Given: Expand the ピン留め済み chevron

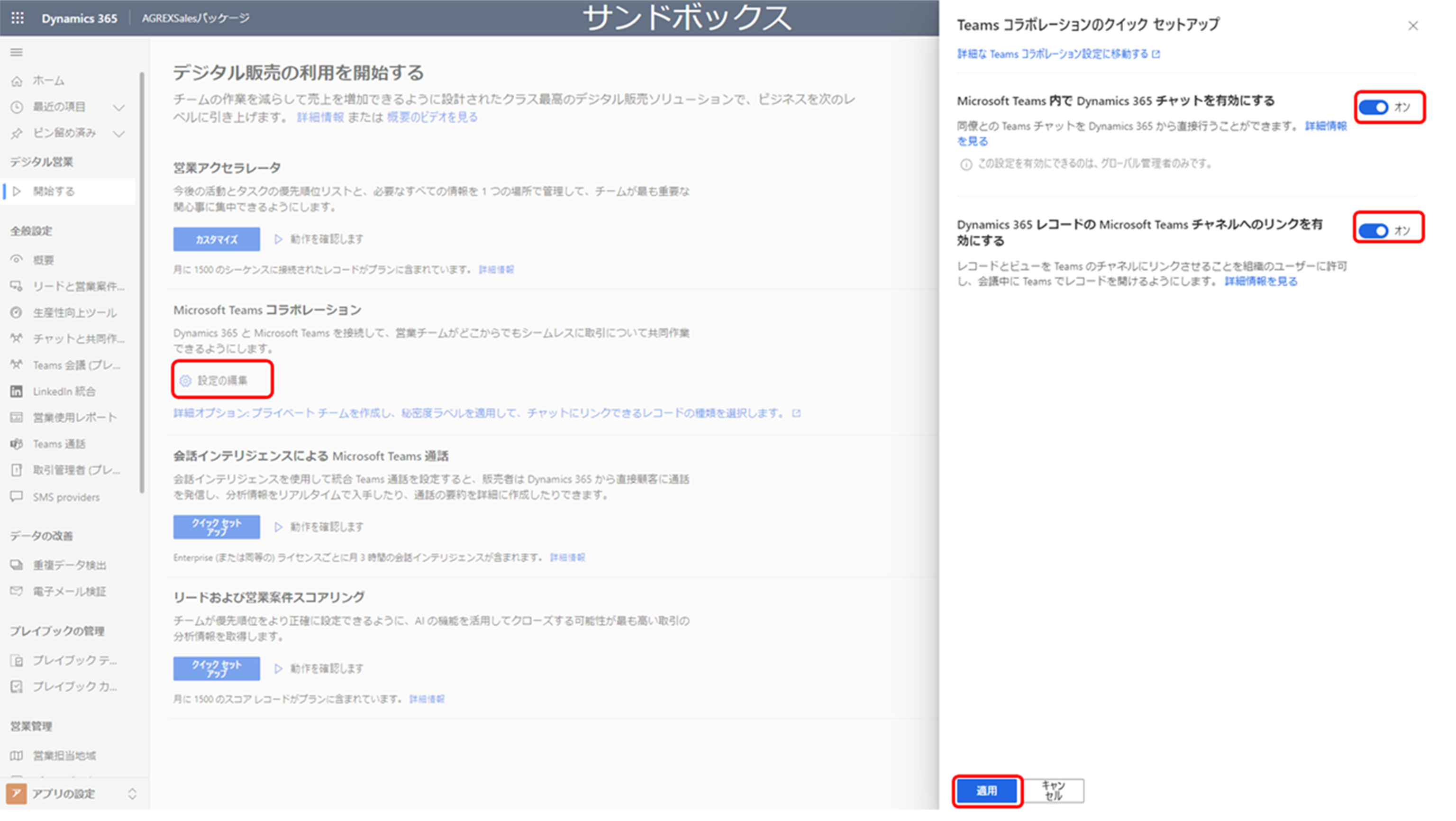Looking at the screenshot, I should (x=118, y=134).
